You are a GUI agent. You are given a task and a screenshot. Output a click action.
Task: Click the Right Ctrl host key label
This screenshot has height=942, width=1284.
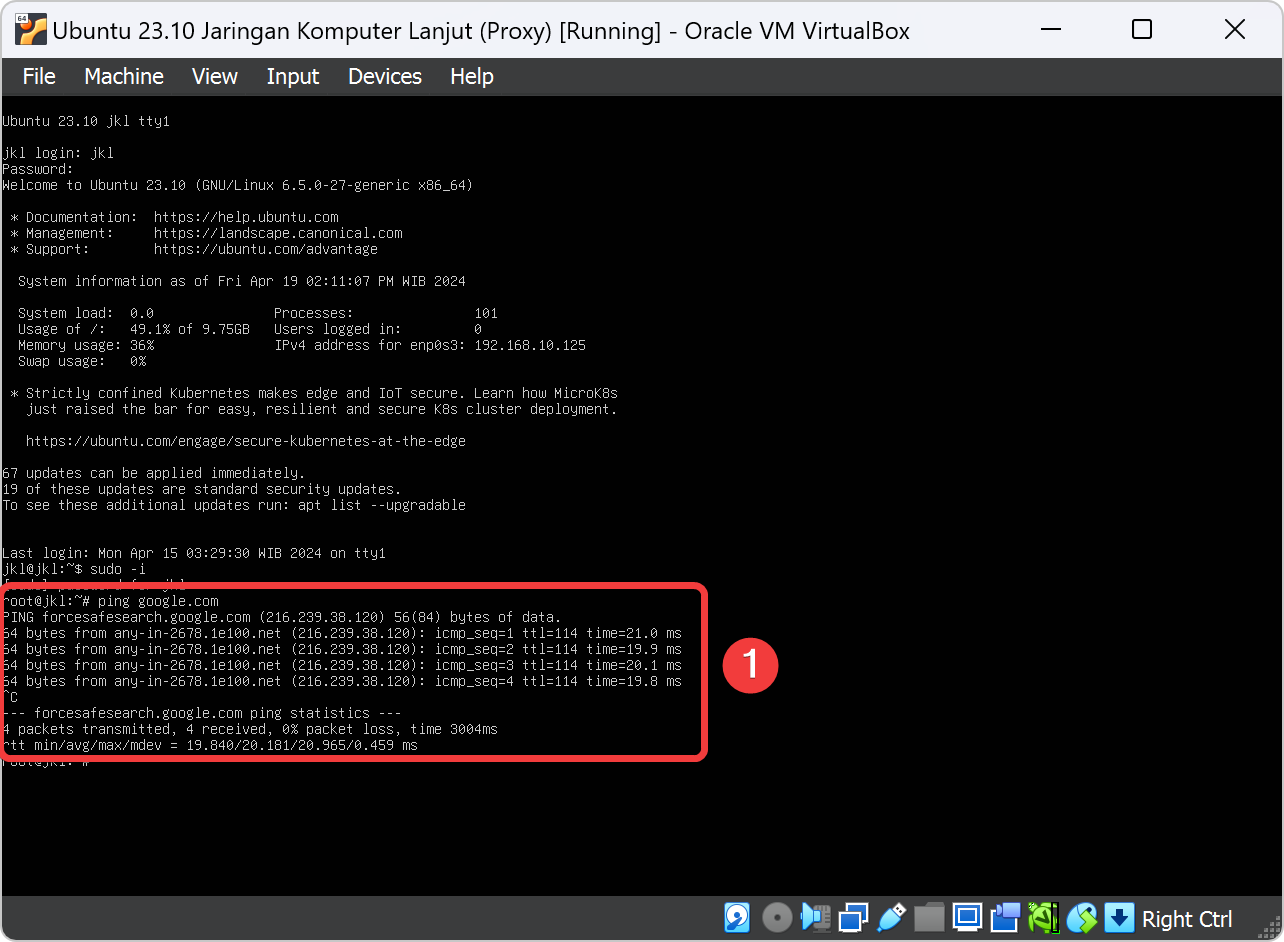[1187, 919]
